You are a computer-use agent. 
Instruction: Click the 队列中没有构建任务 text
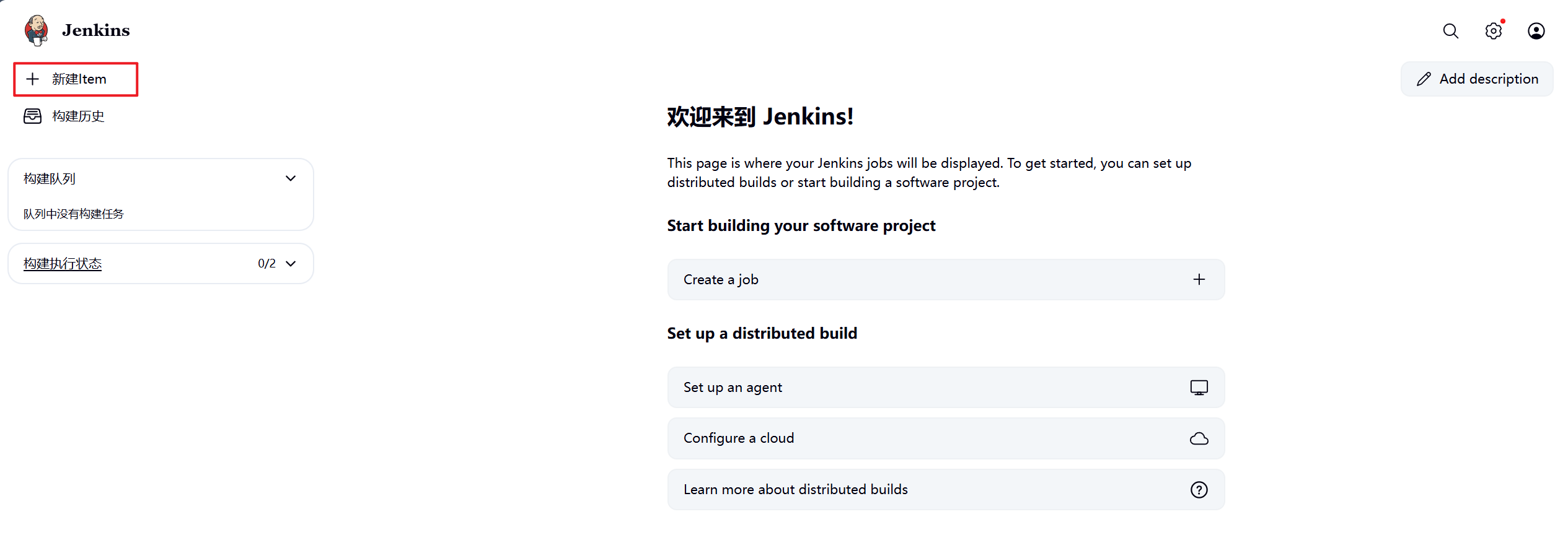(x=74, y=214)
